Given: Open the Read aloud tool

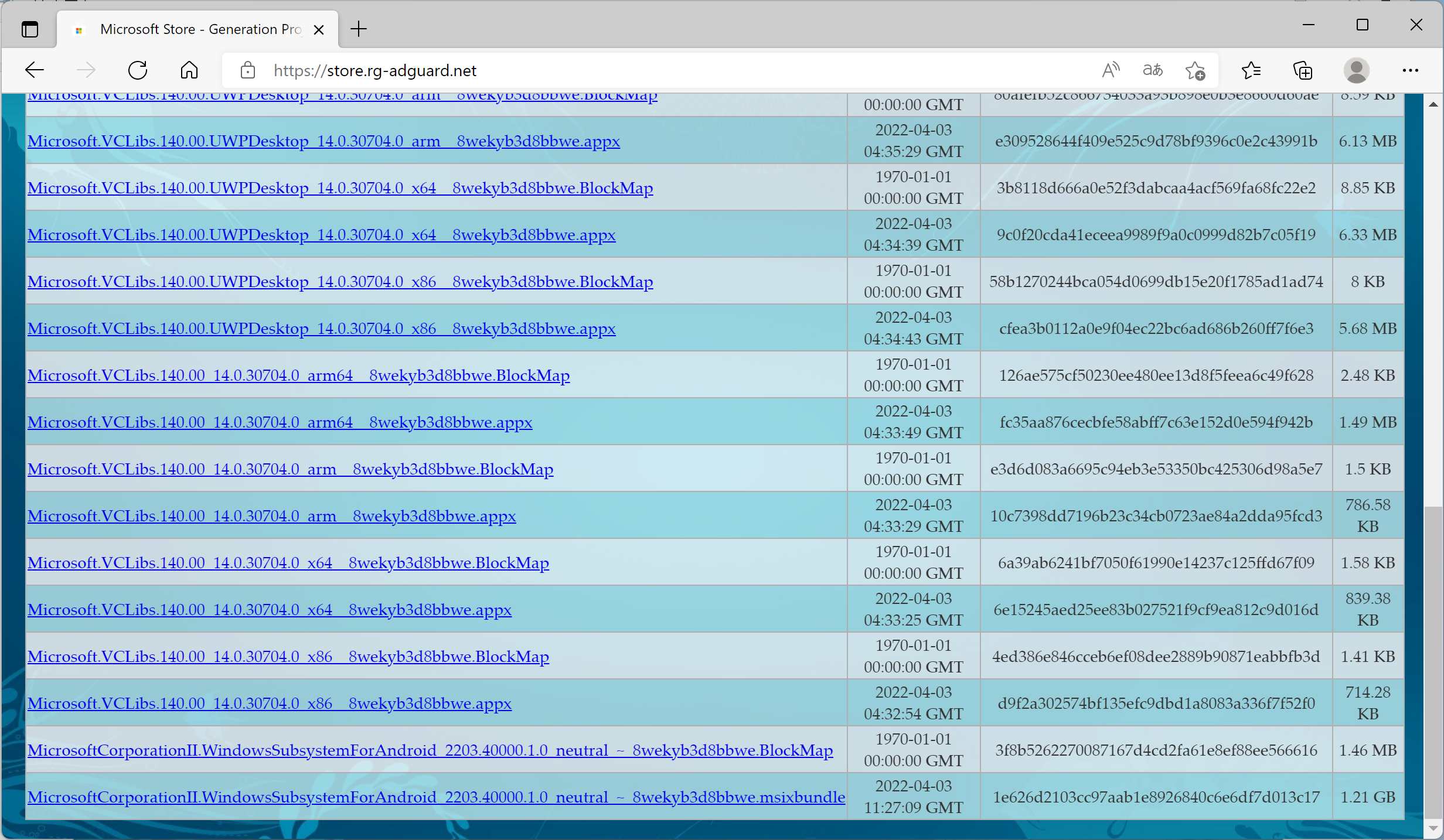Looking at the screenshot, I should pyautogui.click(x=1110, y=70).
